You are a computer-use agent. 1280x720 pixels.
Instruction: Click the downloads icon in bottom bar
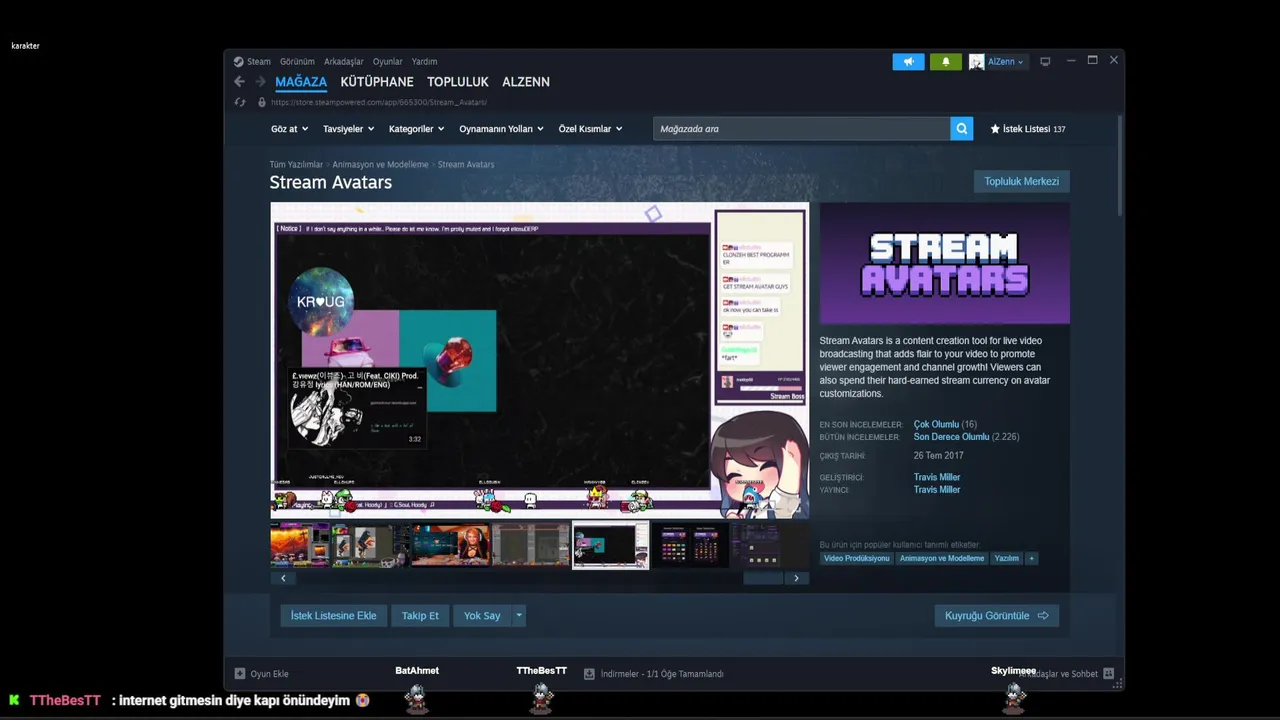(x=589, y=674)
